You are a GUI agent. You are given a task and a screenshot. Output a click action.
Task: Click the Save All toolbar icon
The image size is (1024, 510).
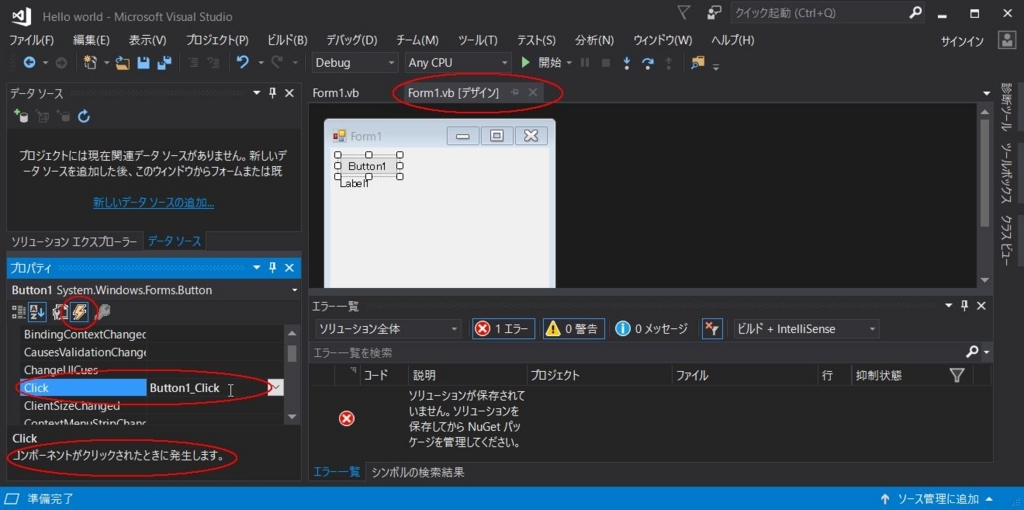point(163,63)
